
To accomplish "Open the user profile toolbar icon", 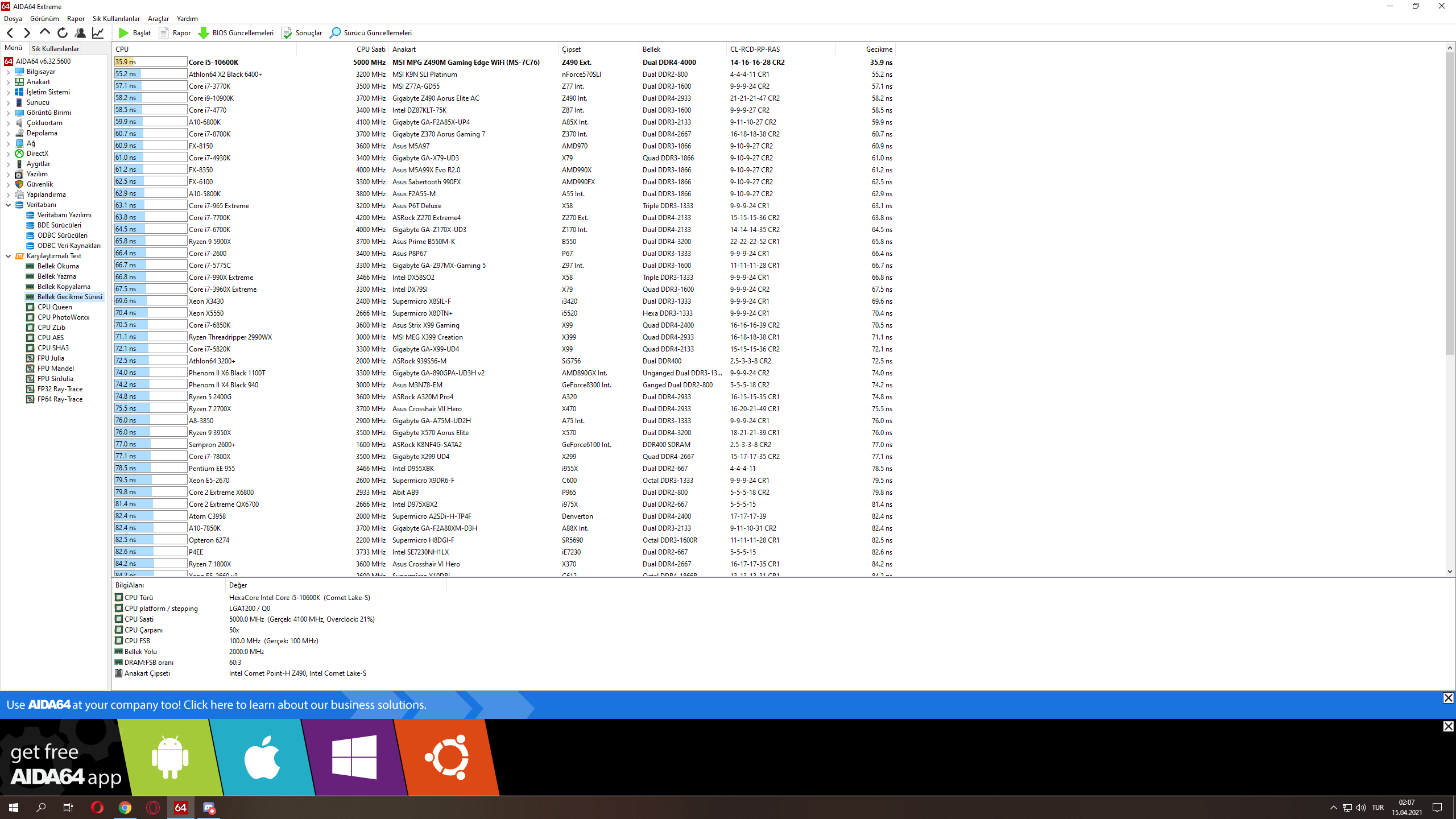I will pos(80,33).
